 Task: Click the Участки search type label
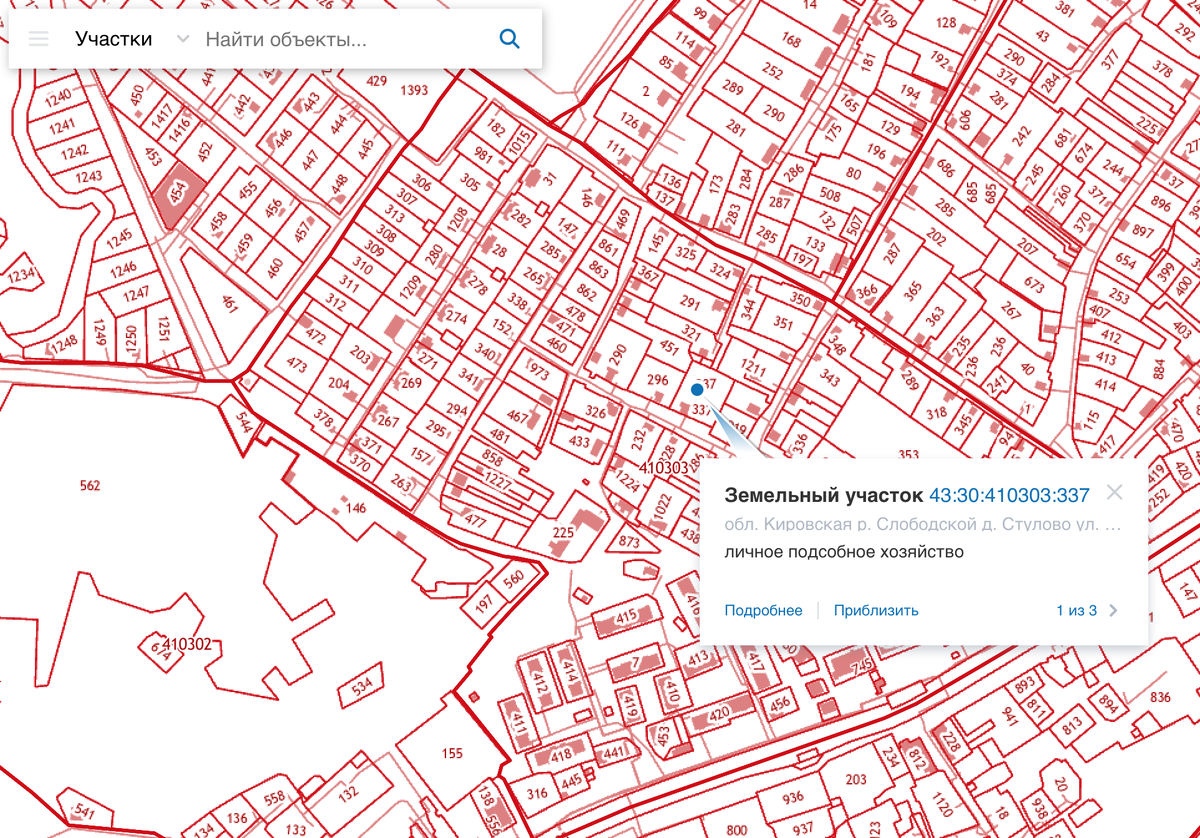[x=113, y=39]
